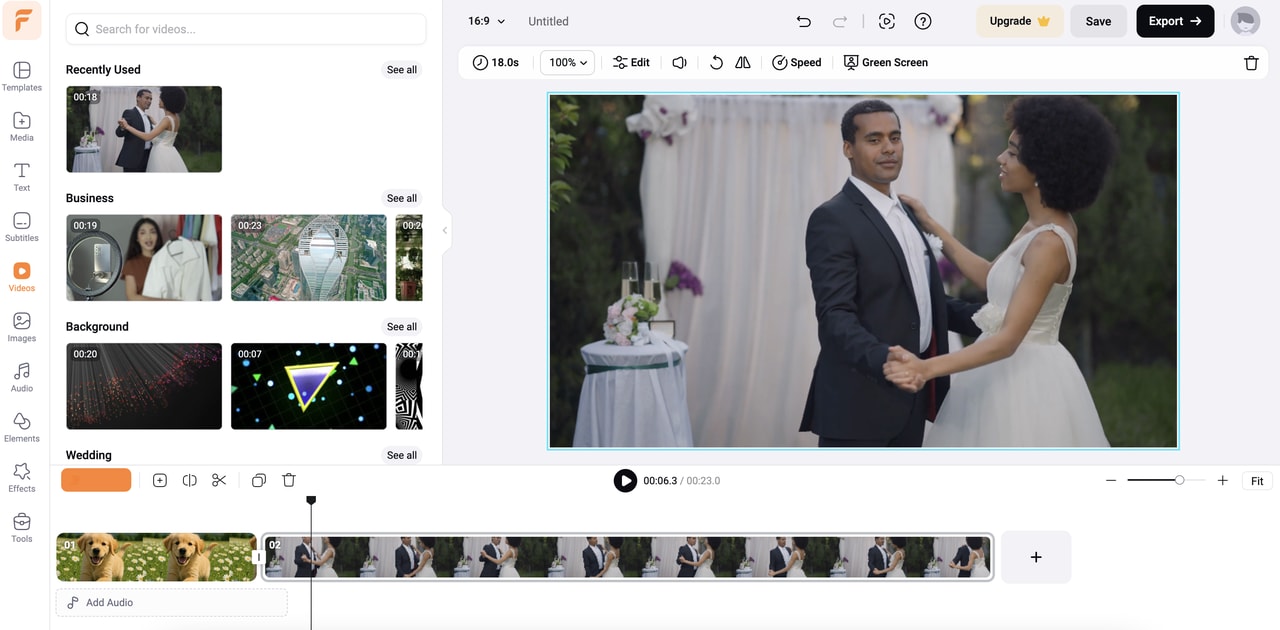Viewport: 1280px width, 630px height.
Task: Flip the video with mirror icon
Action: click(743, 62)
